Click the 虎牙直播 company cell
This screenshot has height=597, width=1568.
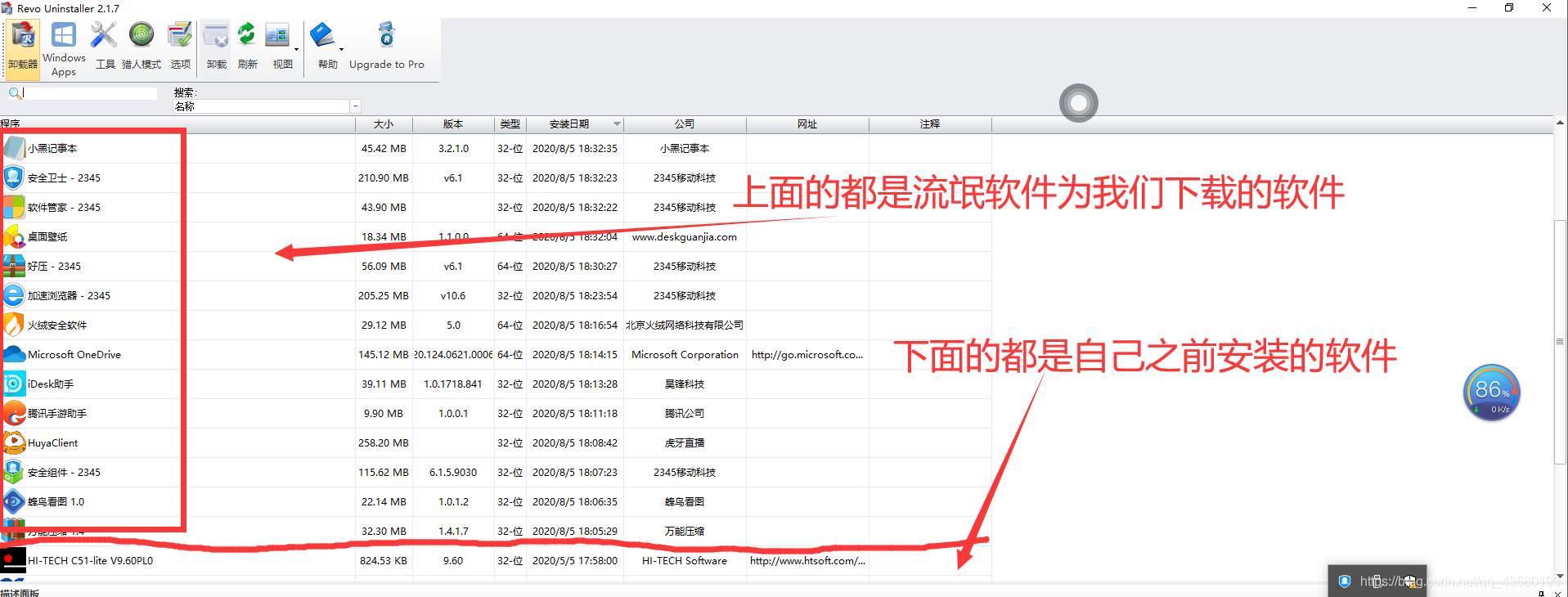click(685, 443)
